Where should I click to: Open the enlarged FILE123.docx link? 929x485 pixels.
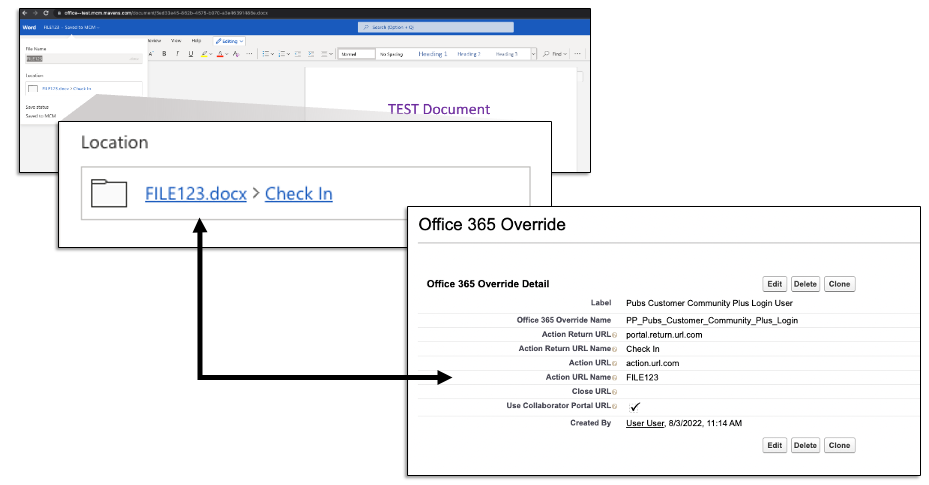[x=196, y=194]
